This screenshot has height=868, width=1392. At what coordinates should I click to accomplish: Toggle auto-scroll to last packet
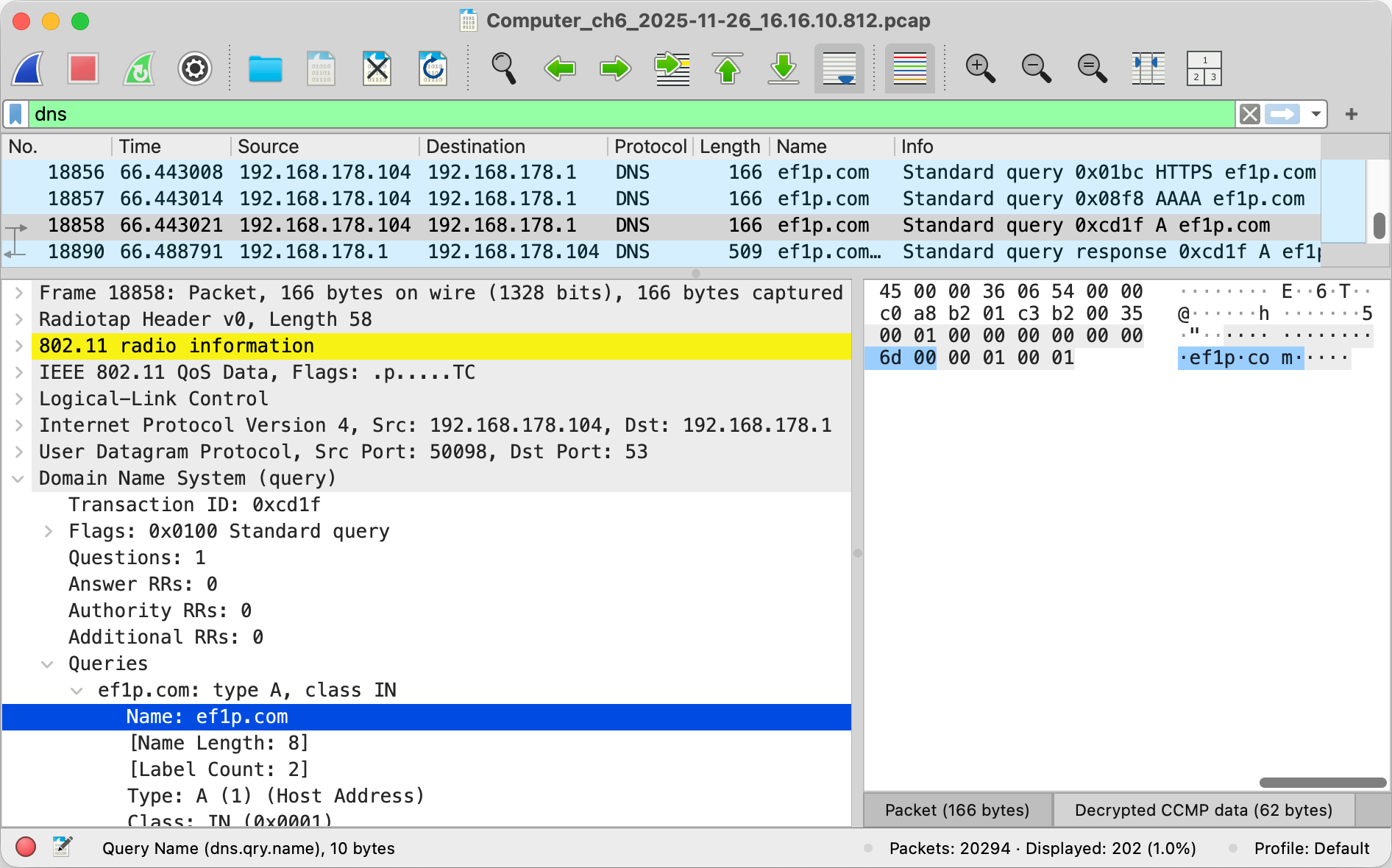coord(839,69)
